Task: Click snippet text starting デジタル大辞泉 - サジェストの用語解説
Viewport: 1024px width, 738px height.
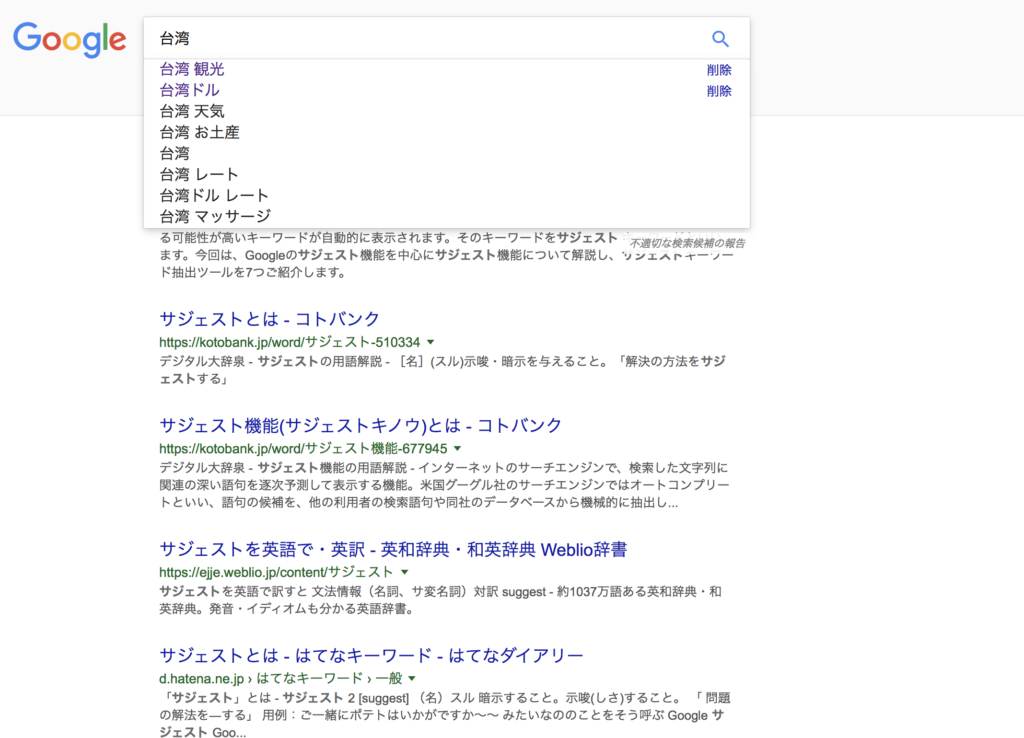Action: coord(442,370)
